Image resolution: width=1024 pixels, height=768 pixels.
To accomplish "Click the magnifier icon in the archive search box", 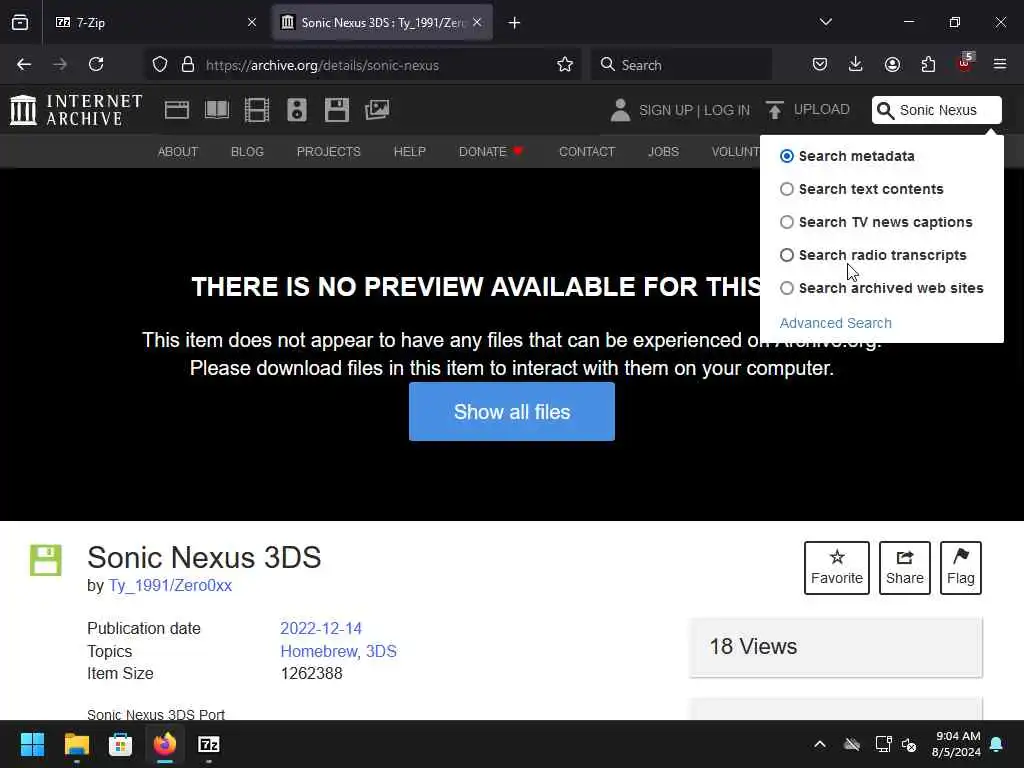I will [x=885, y=110].
